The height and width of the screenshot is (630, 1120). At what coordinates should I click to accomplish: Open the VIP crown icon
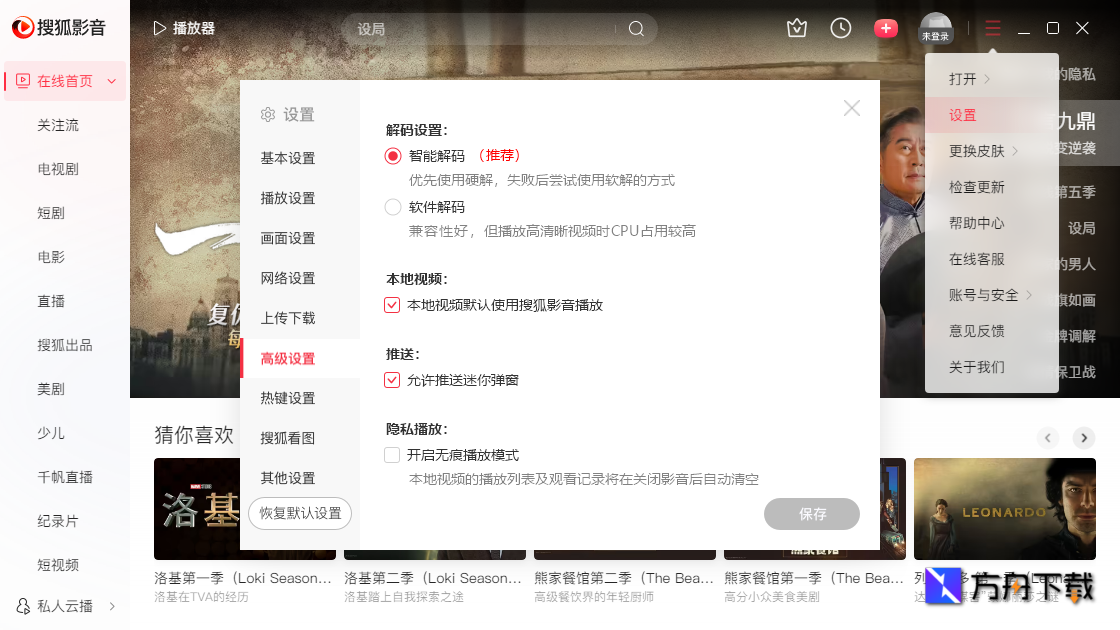tap(796, 28)
